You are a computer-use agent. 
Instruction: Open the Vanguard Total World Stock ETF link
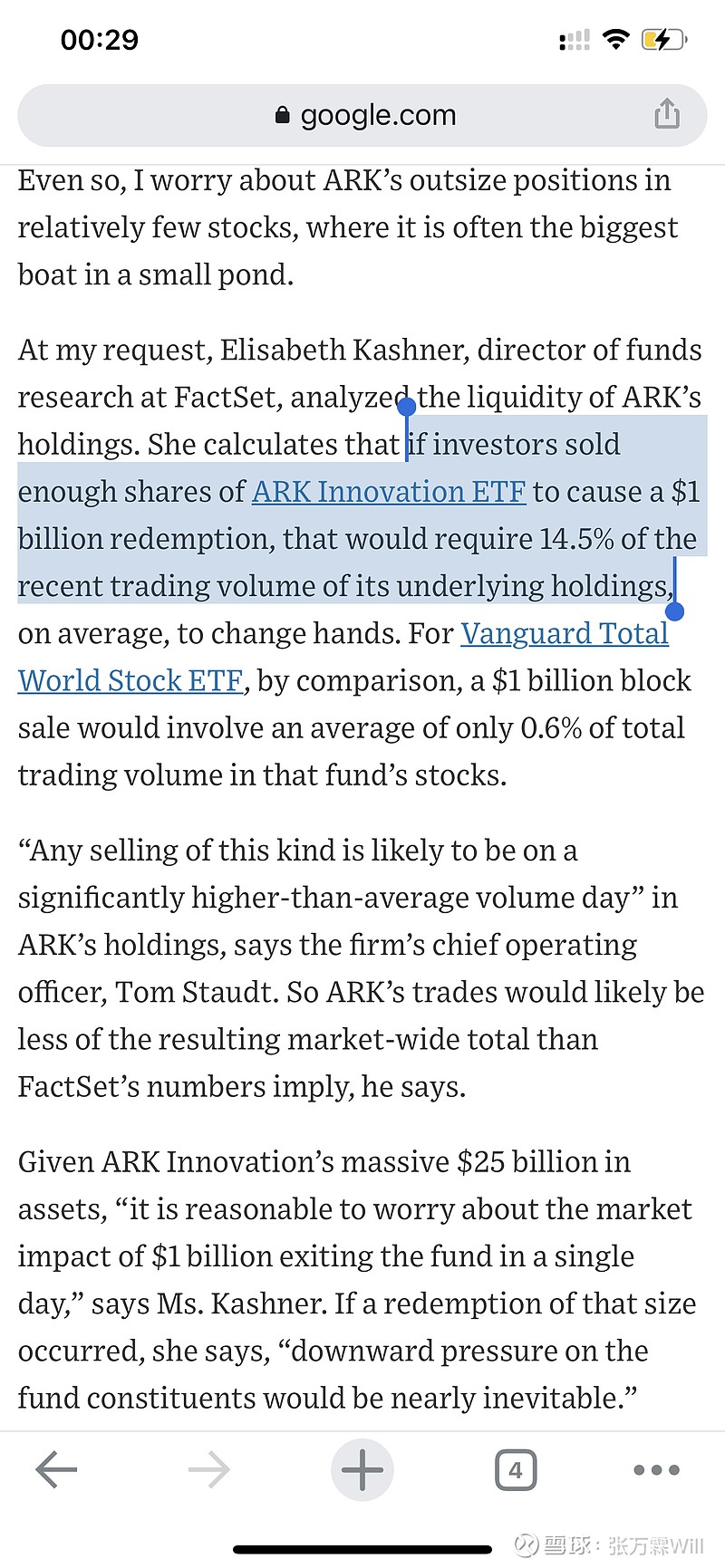(x=565, y=633)
